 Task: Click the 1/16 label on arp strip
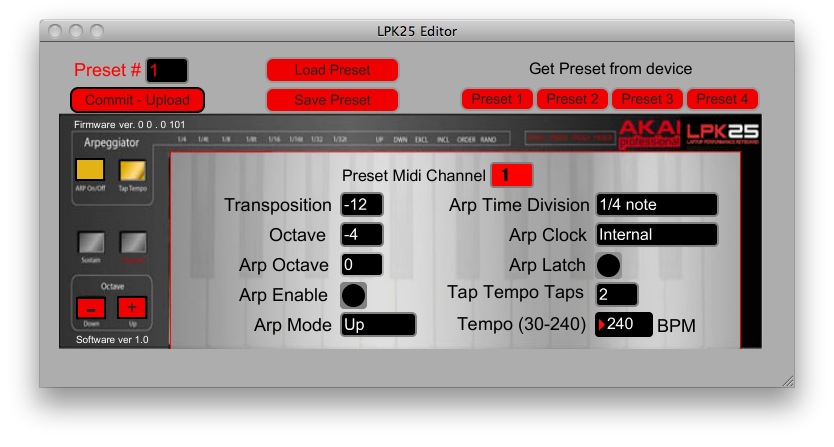(274, 139)
